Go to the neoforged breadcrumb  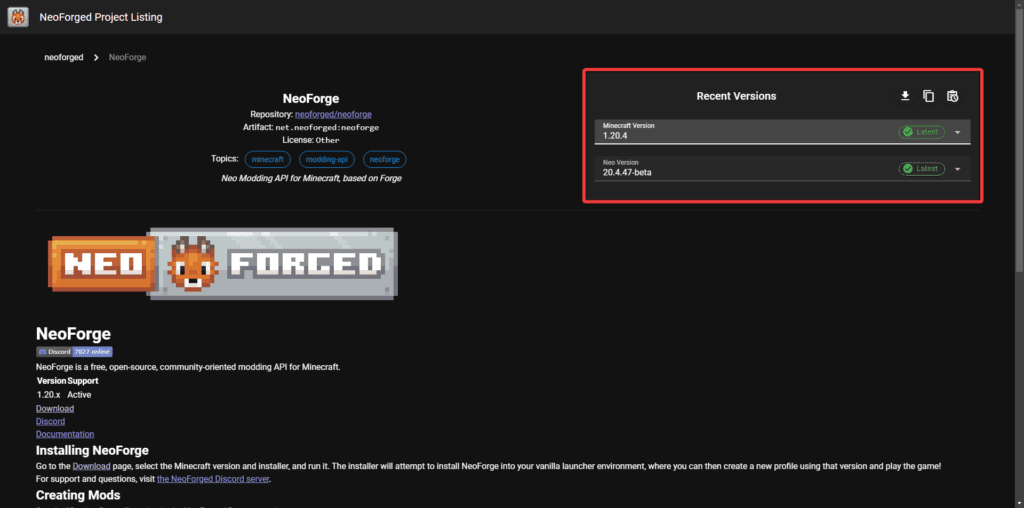coord(64,57)
